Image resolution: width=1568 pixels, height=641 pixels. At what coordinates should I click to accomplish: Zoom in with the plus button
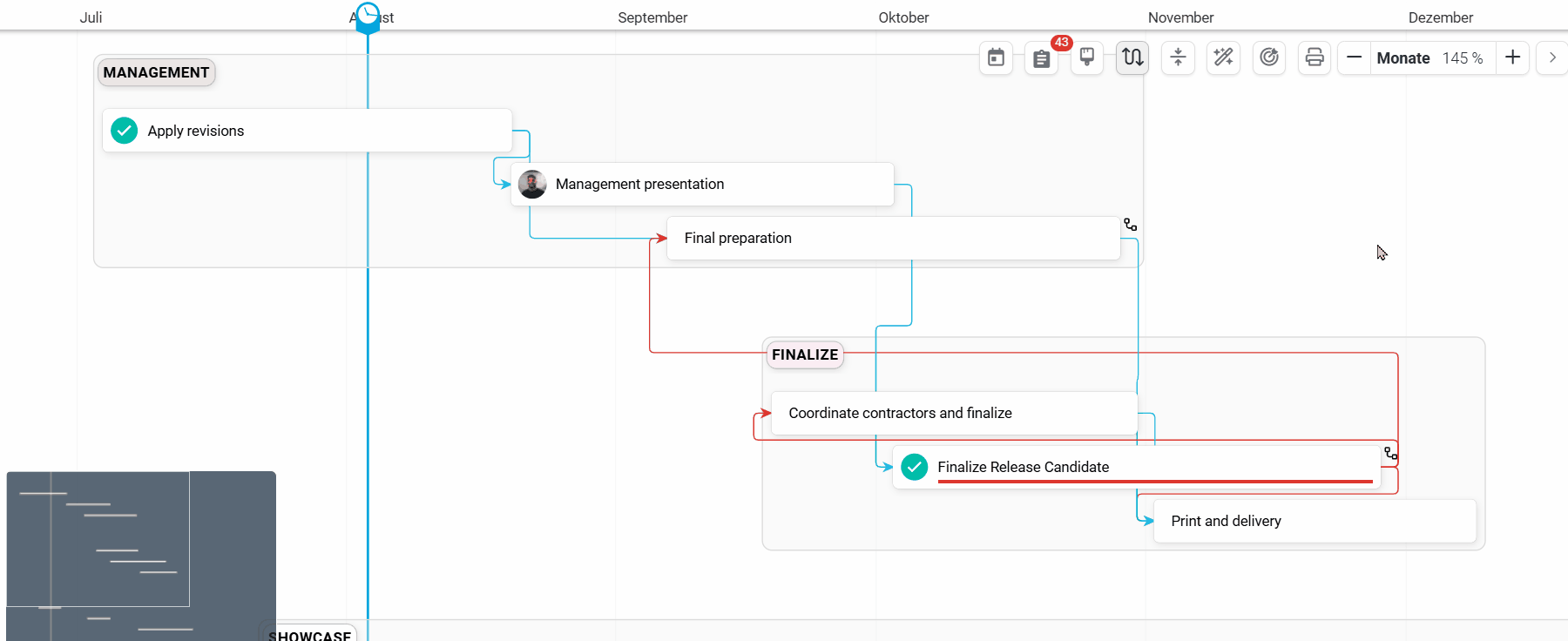point(1513,57)
